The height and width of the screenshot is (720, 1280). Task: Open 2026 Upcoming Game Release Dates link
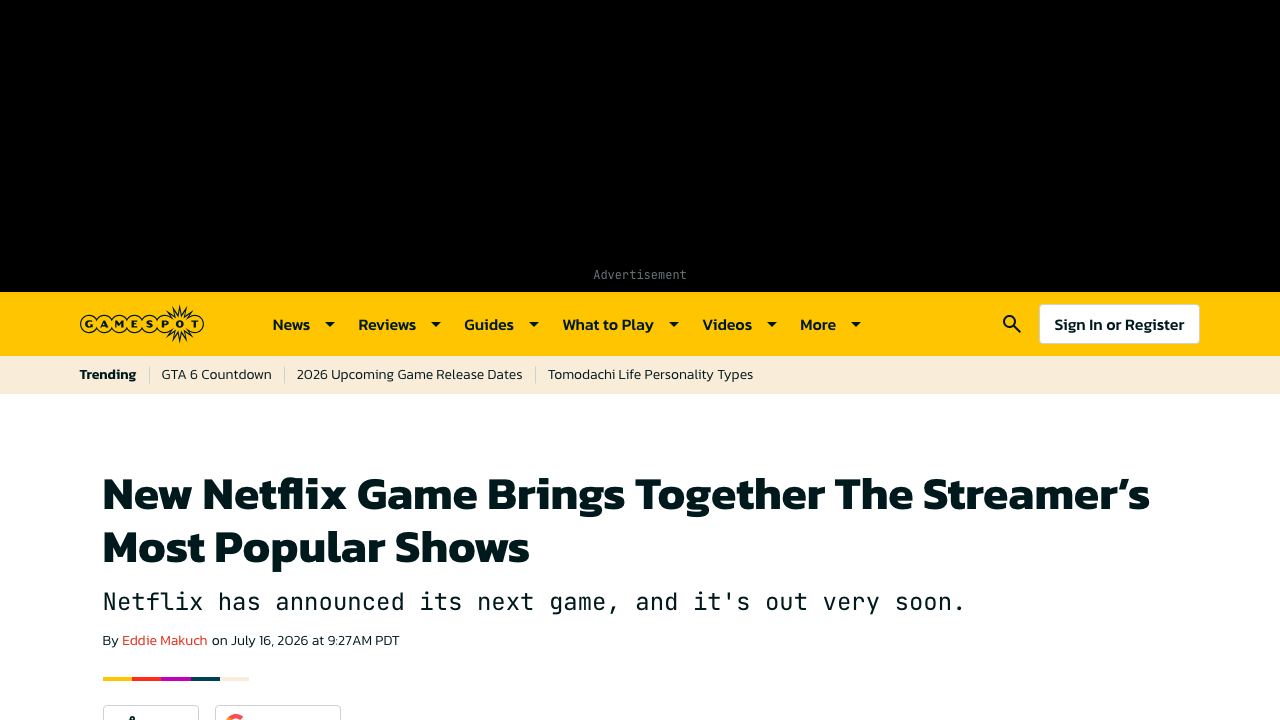tap(409, 374)
